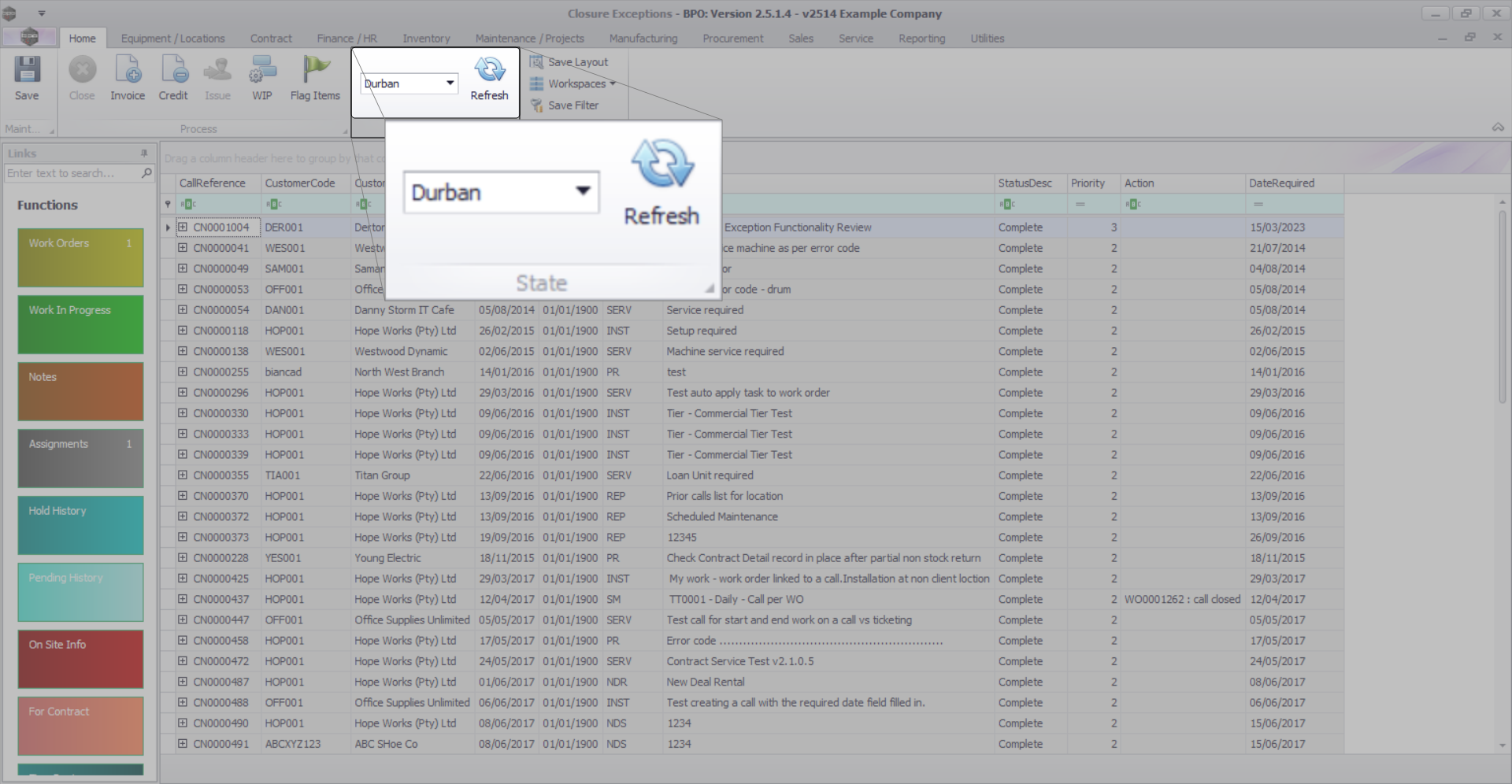This screenshot has width=1512, height=784.
Task: Select the cell "WO0001262 : call closed"
Action: [x=1183, y=599]
